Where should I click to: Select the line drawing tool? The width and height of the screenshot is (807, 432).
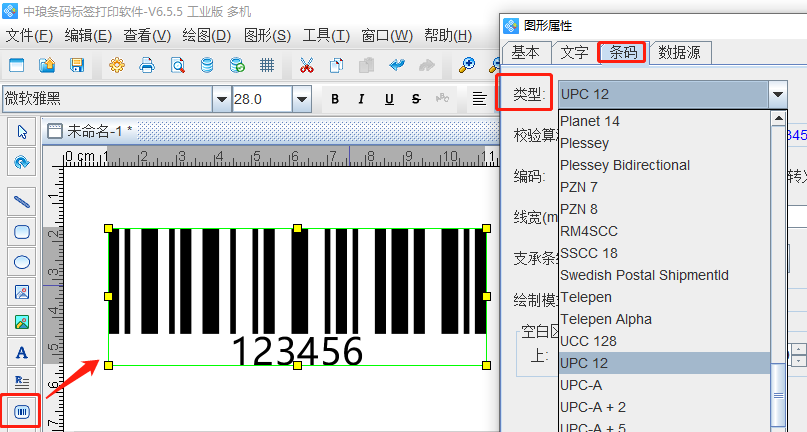[x=21, y=201]
